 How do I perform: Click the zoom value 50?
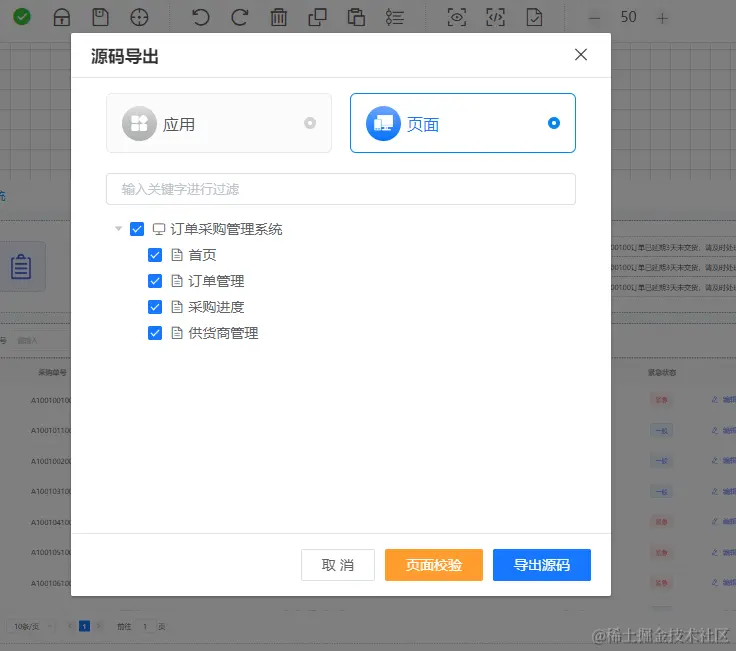629,17
